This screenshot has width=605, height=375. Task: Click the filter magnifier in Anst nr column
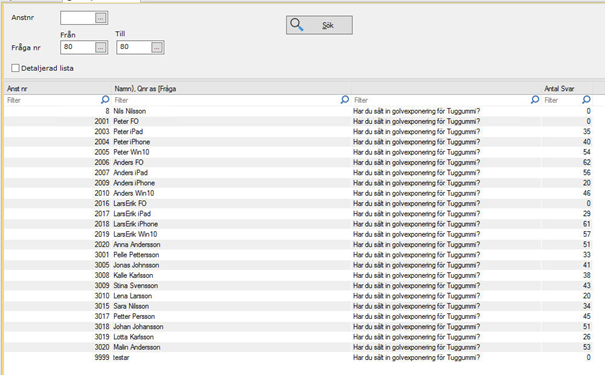point(105,100)
